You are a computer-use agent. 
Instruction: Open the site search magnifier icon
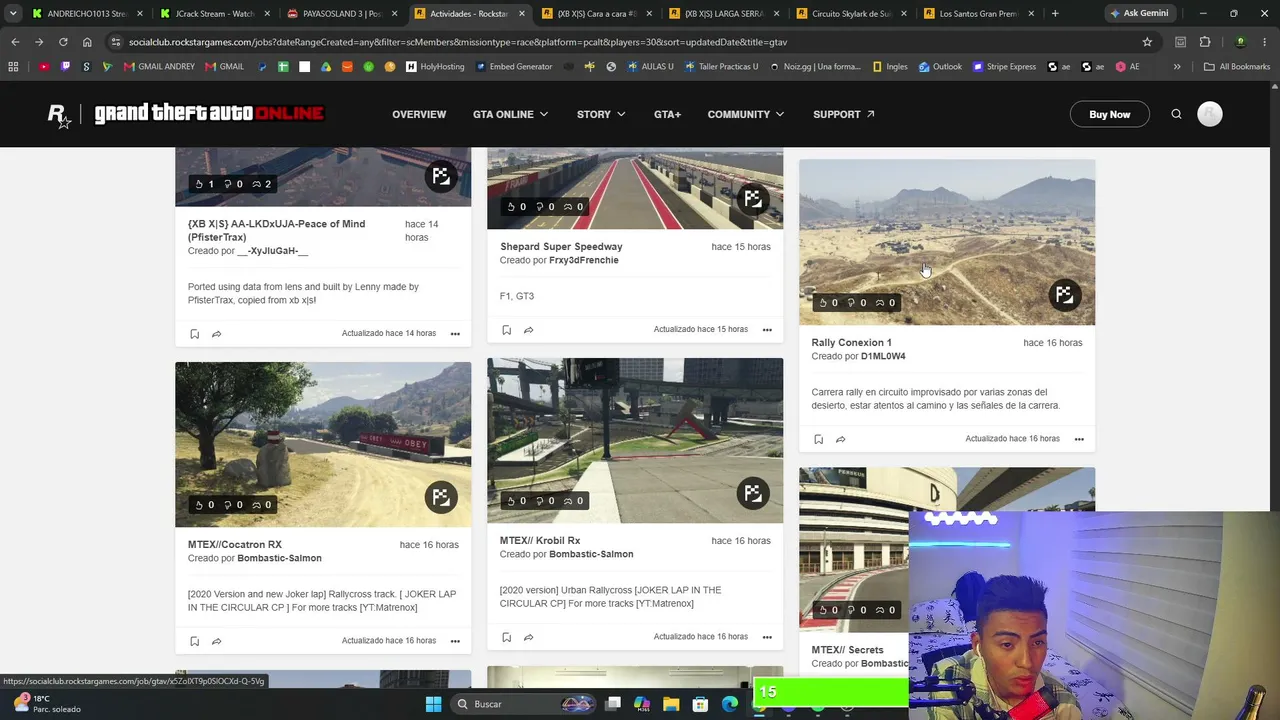pos(1176,114)
